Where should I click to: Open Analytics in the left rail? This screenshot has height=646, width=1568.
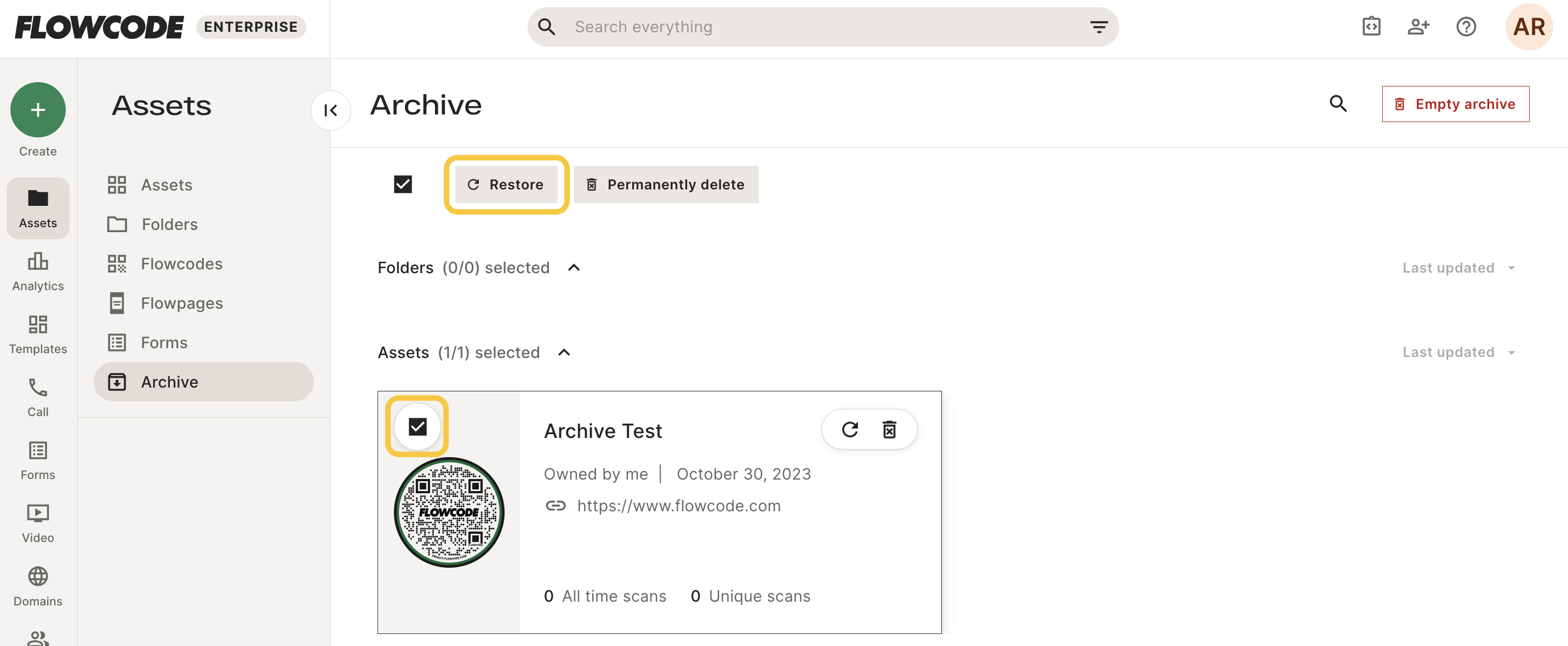(38, 272)
